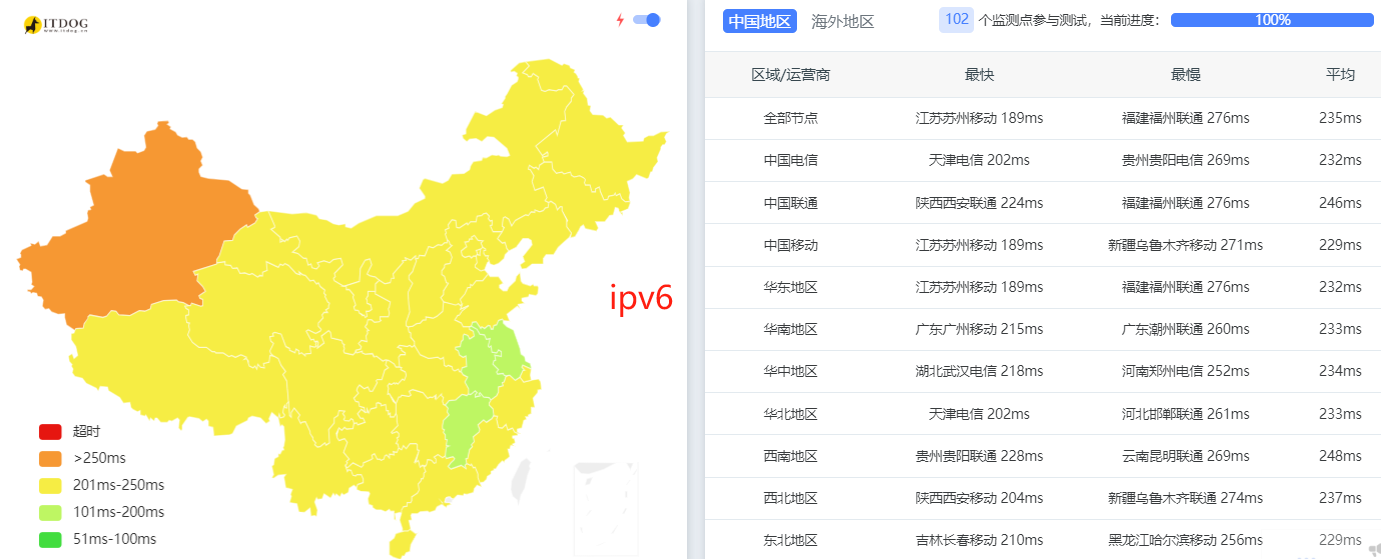Click 湖北武汉电信 218ms cell
This screenshot has width=1381, height=559.
click(x=979, y=371)
